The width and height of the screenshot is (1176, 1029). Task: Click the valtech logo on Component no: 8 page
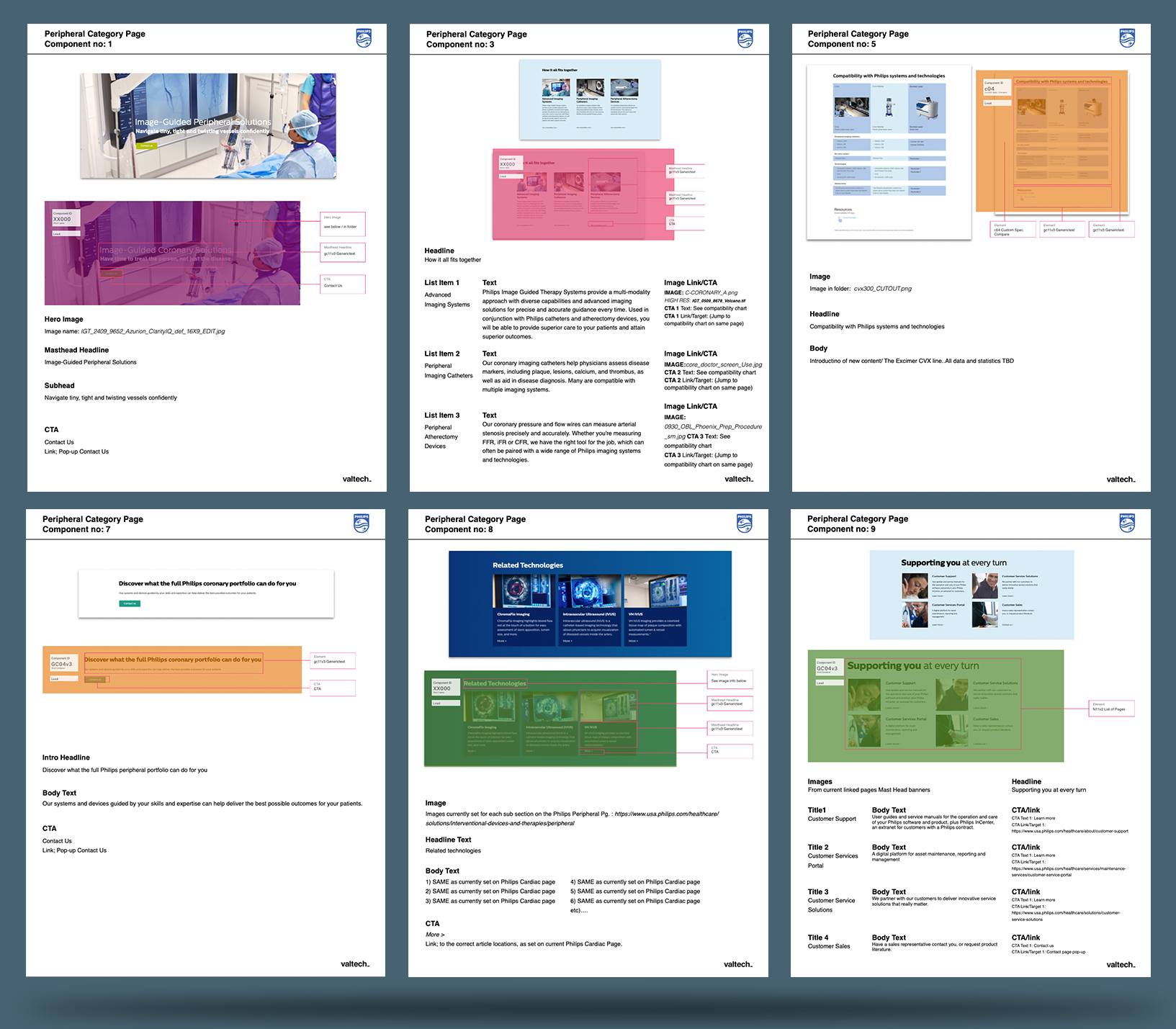click(738, 964)
